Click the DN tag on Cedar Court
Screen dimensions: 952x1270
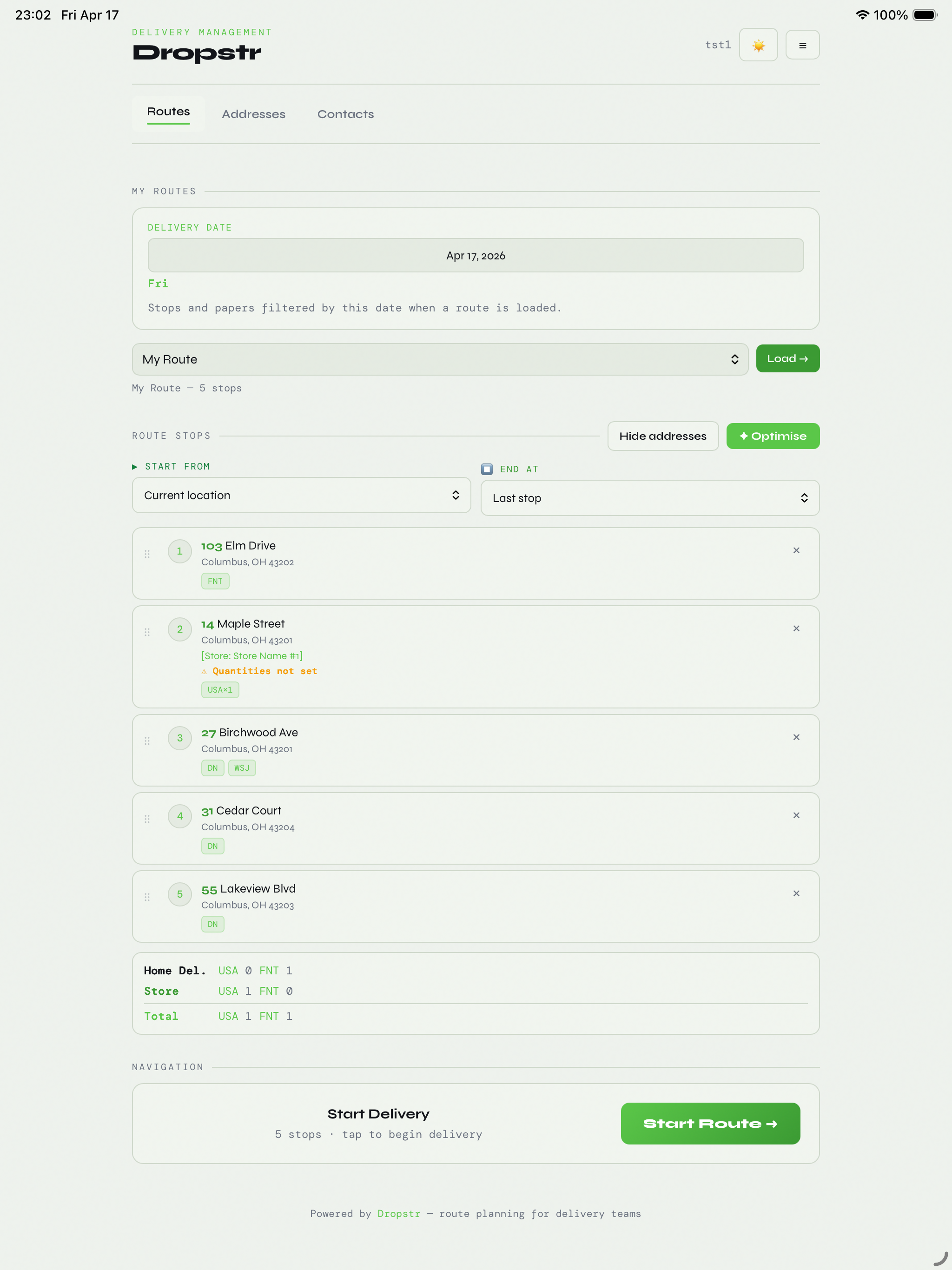click(212, 846)
